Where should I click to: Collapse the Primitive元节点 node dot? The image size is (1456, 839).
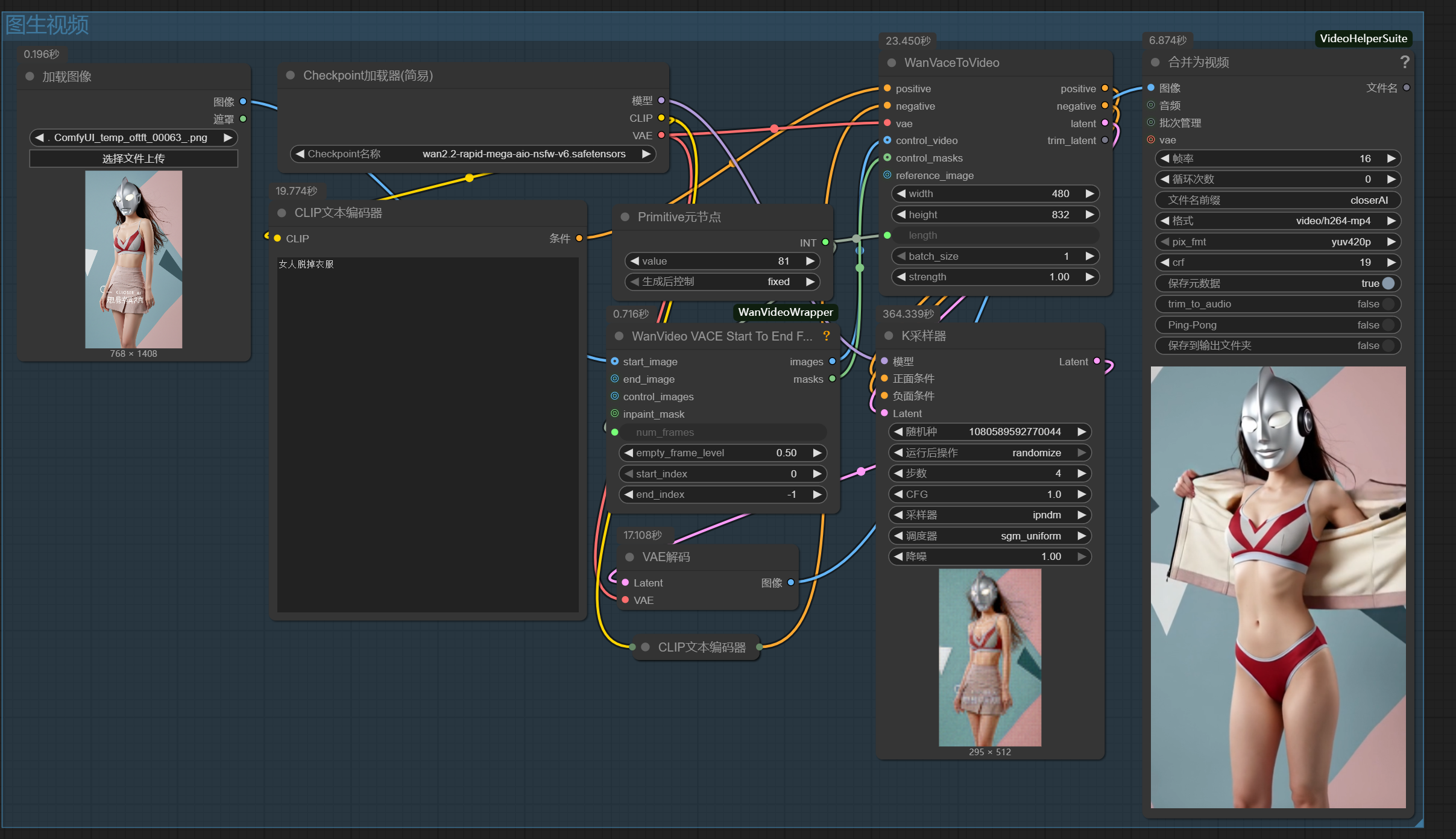click(x=625, y=217)
